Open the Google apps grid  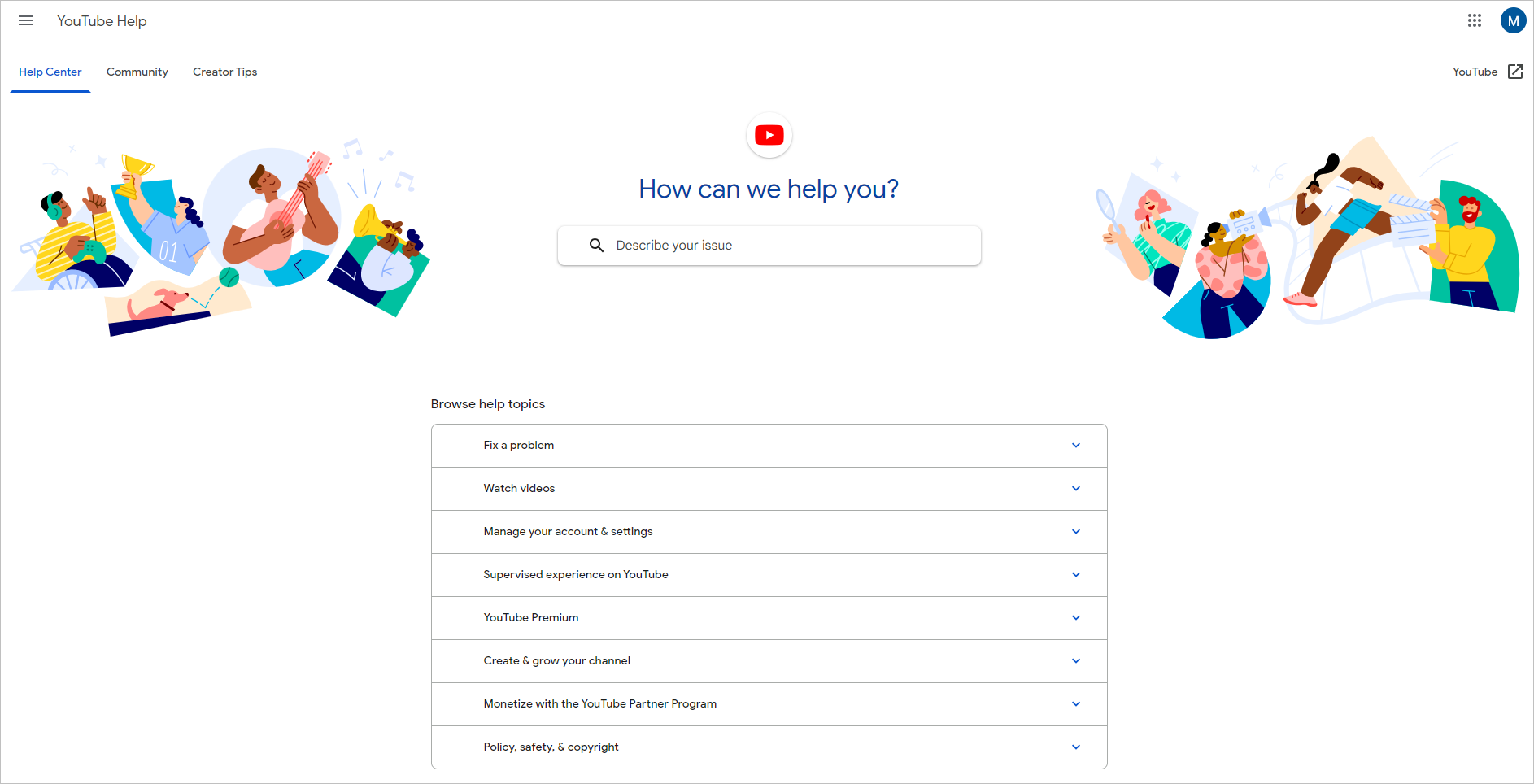point(1475,20)
